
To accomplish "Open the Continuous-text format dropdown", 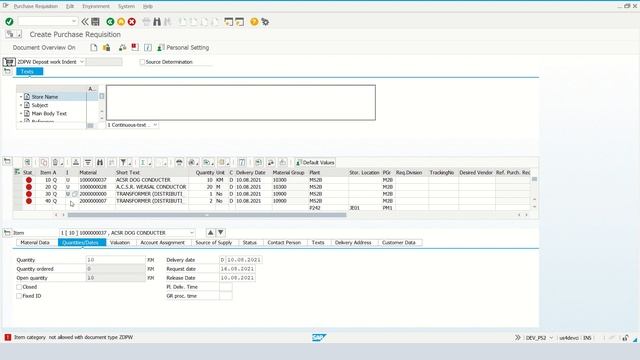I will [155, 125].
